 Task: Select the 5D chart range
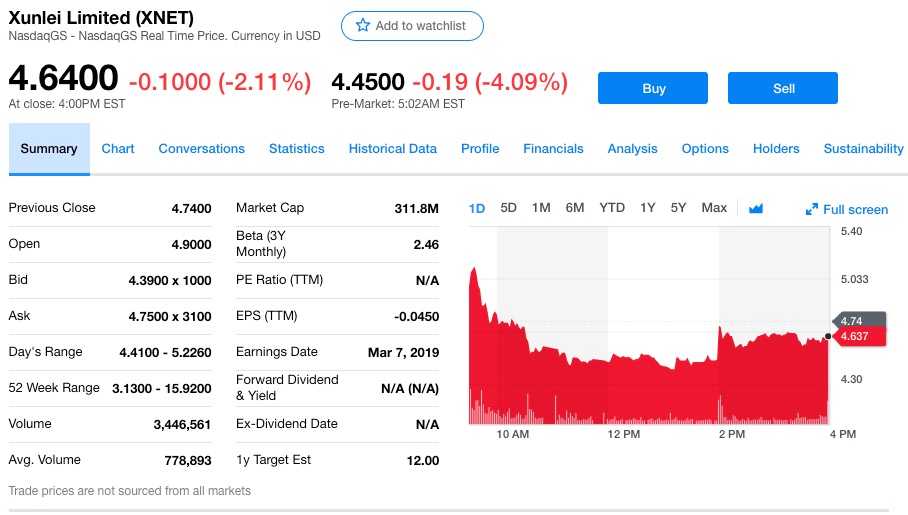[508, 208]
